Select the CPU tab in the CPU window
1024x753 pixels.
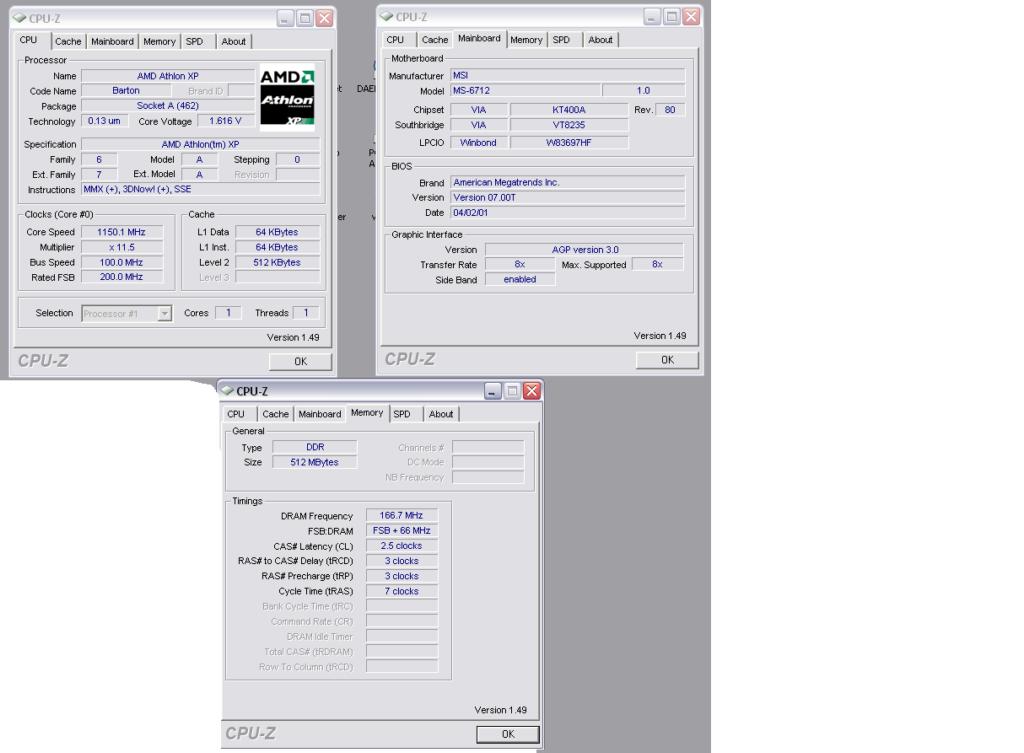pos(29,40)
